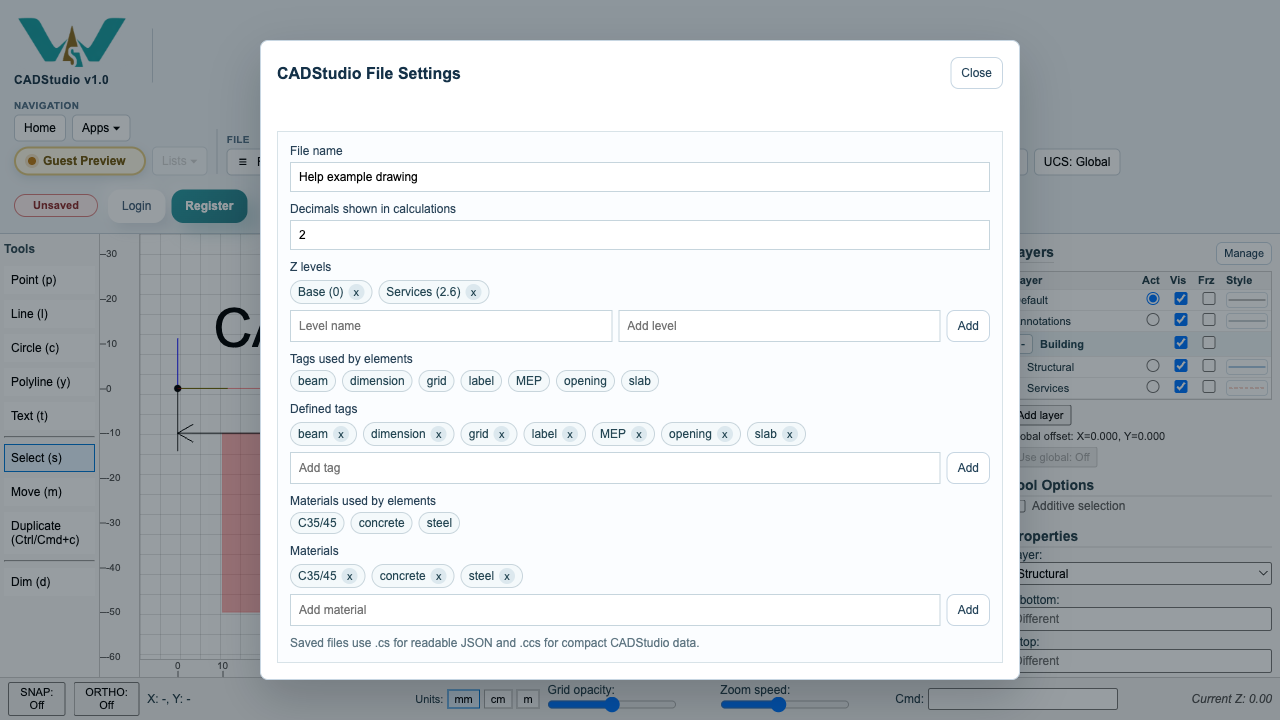Adjust the Grid opacity slider
Screen dimensions: 1280x720
(x=612, y=704)
